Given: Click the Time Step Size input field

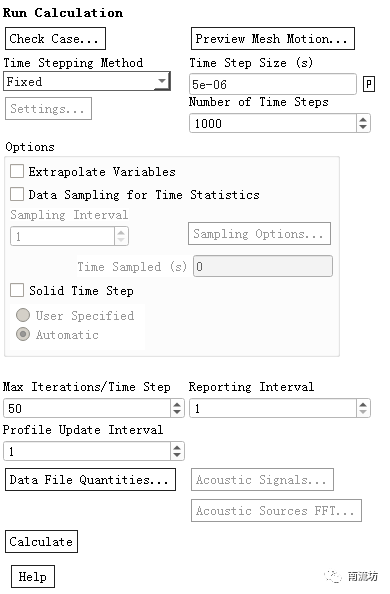Looking at the screenshot, I should 273,84.
